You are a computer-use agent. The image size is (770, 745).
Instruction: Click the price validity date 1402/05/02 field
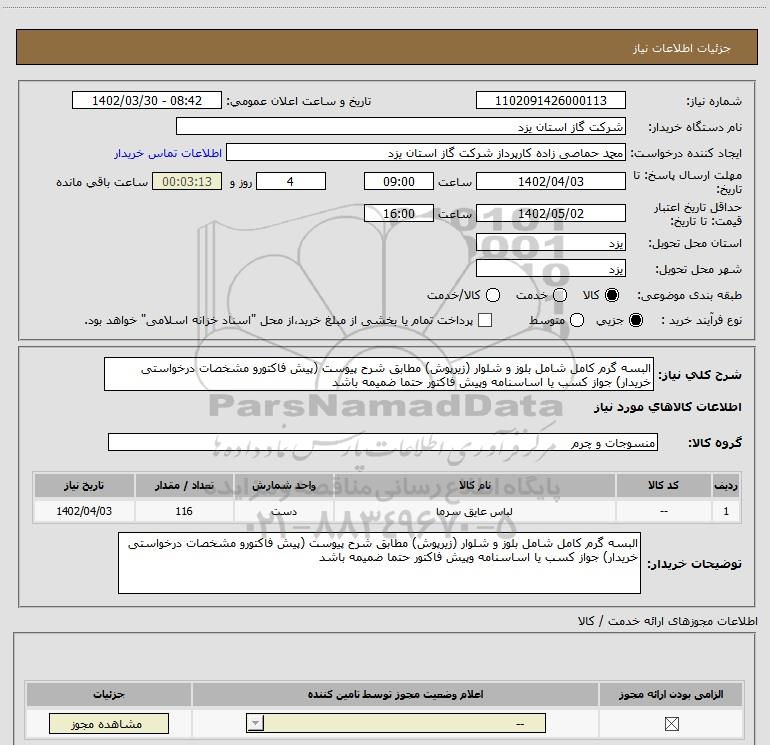(x=550, y=213)
